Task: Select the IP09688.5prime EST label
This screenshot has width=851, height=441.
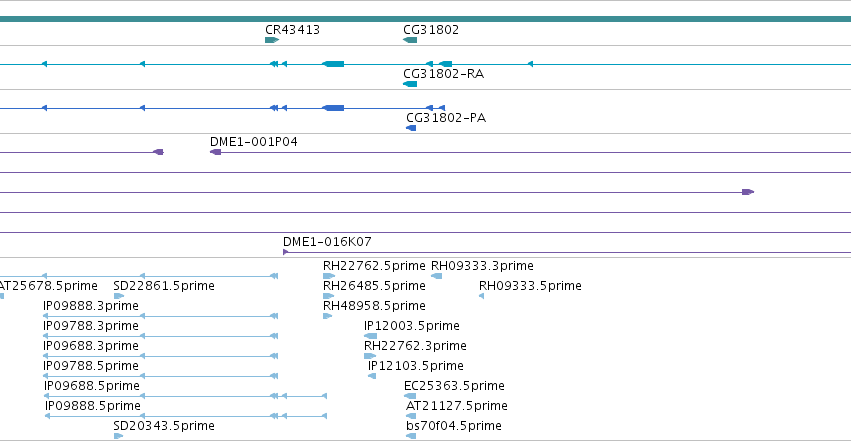Action: pyautogui.click(x=92, y=386)
